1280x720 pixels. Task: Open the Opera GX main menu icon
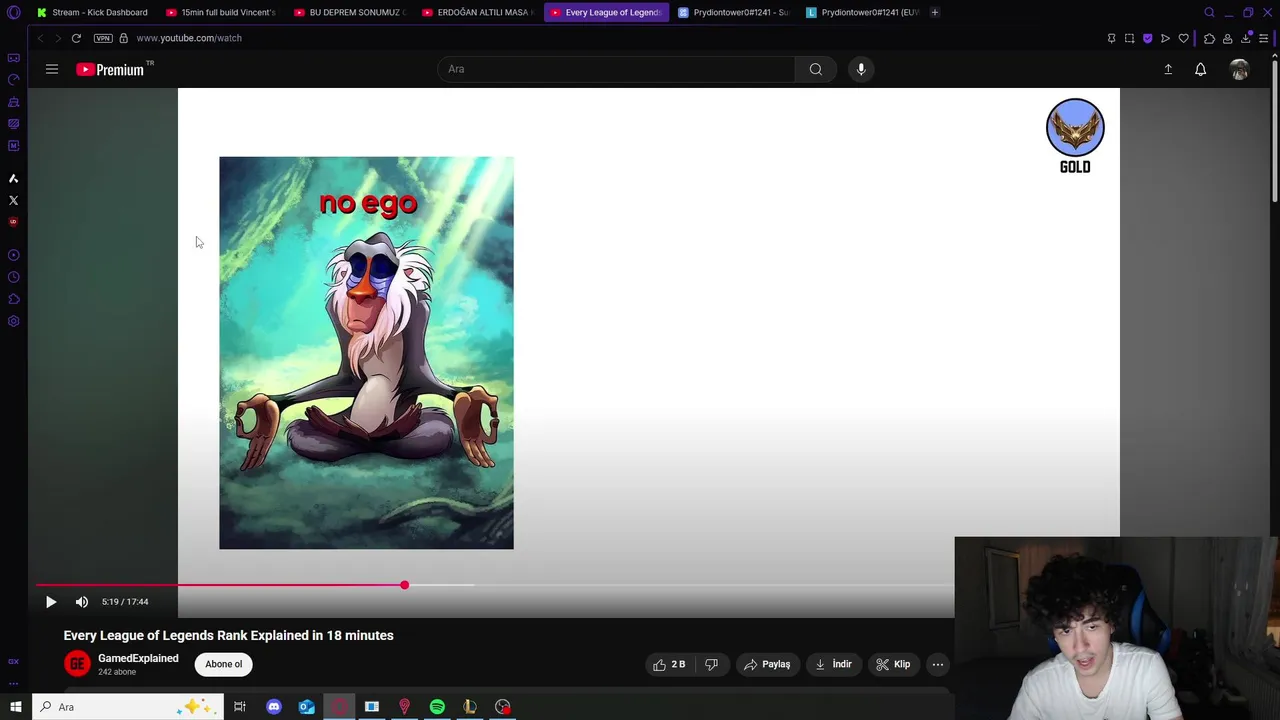(x=13, y=12)
